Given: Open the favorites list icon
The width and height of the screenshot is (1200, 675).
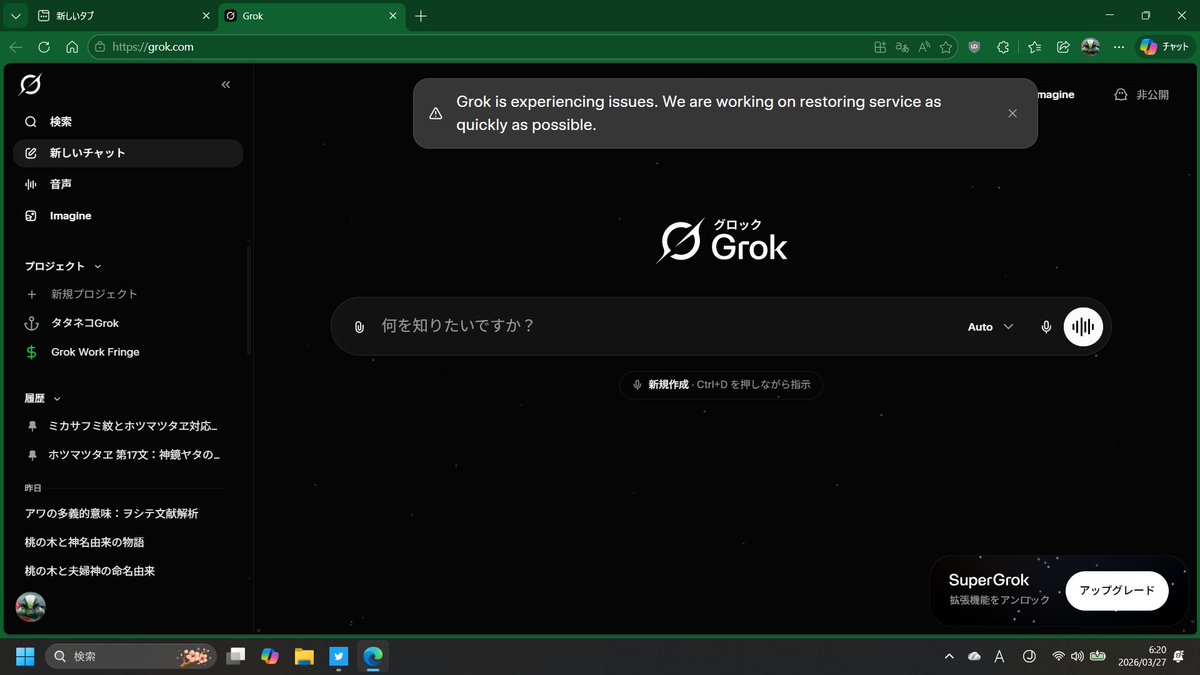Looking at the screenshot, I should [x=1034, y=47].
